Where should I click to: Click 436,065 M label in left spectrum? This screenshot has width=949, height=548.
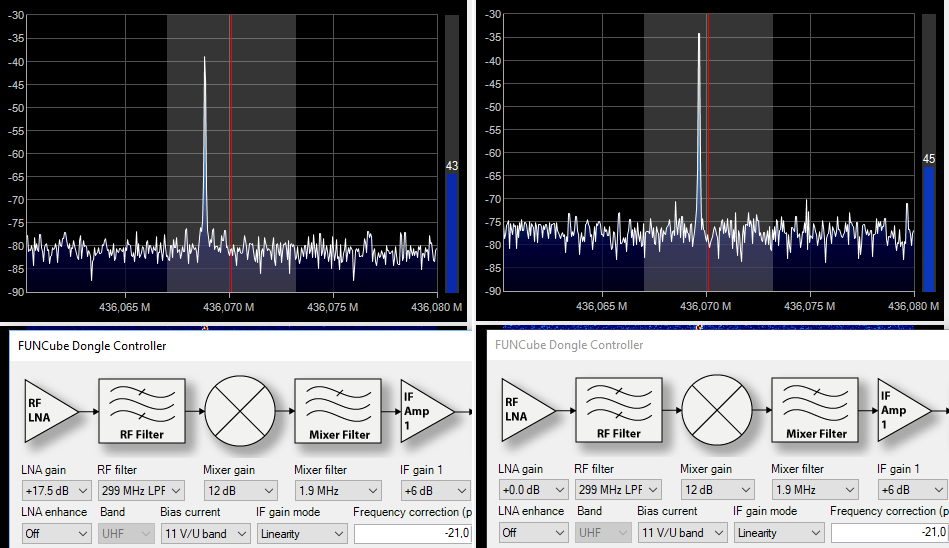coord(124,307)
